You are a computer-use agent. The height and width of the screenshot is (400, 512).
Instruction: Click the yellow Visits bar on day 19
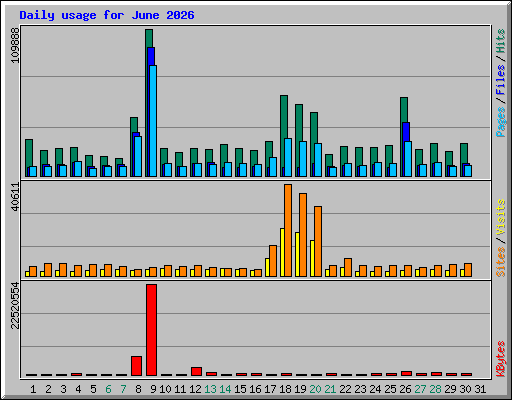point(297,254)
